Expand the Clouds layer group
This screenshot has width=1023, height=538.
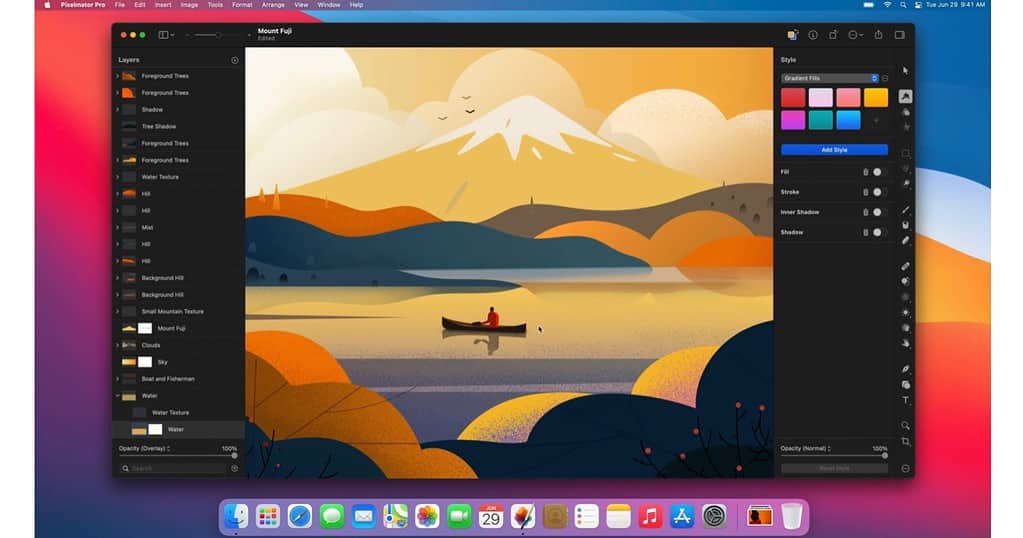point(118,345)
